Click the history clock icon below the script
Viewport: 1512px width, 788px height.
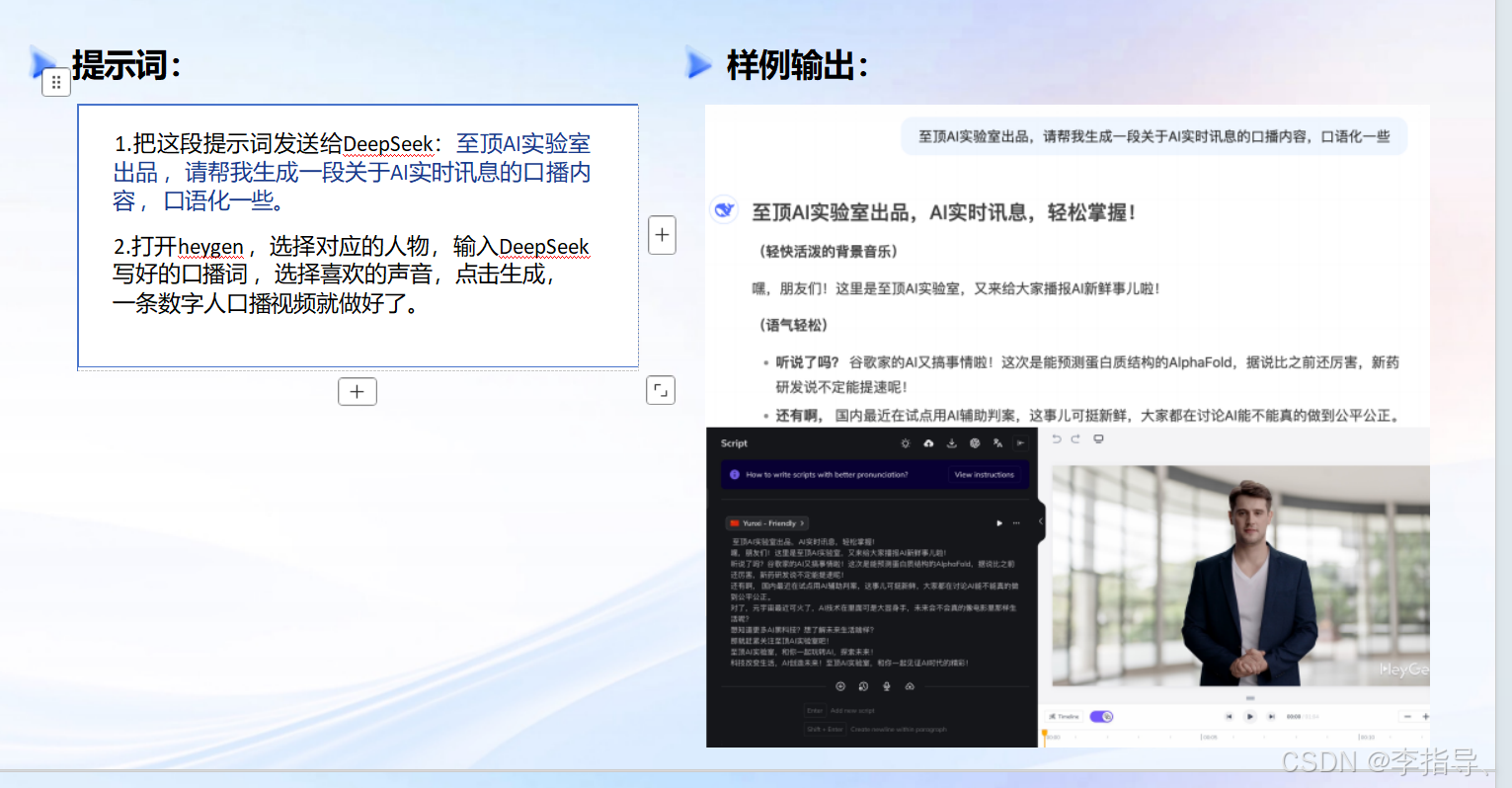click(x=863, y=686)
